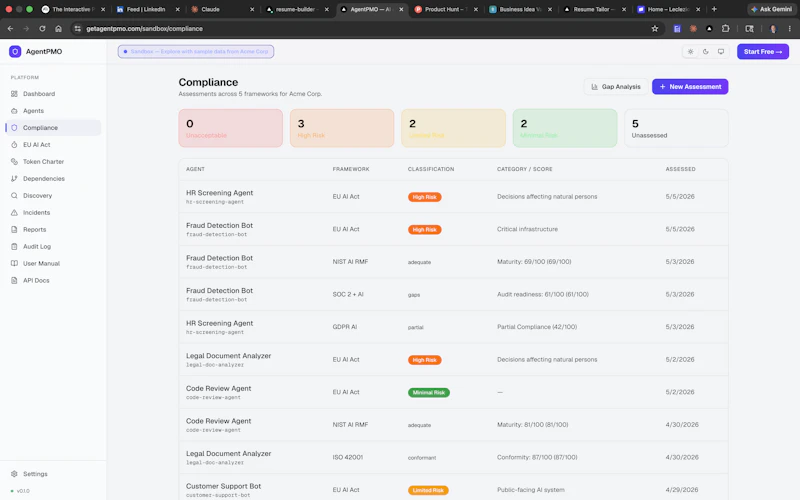Switch to the Feed | LinkedIn tab

[146, 9]
